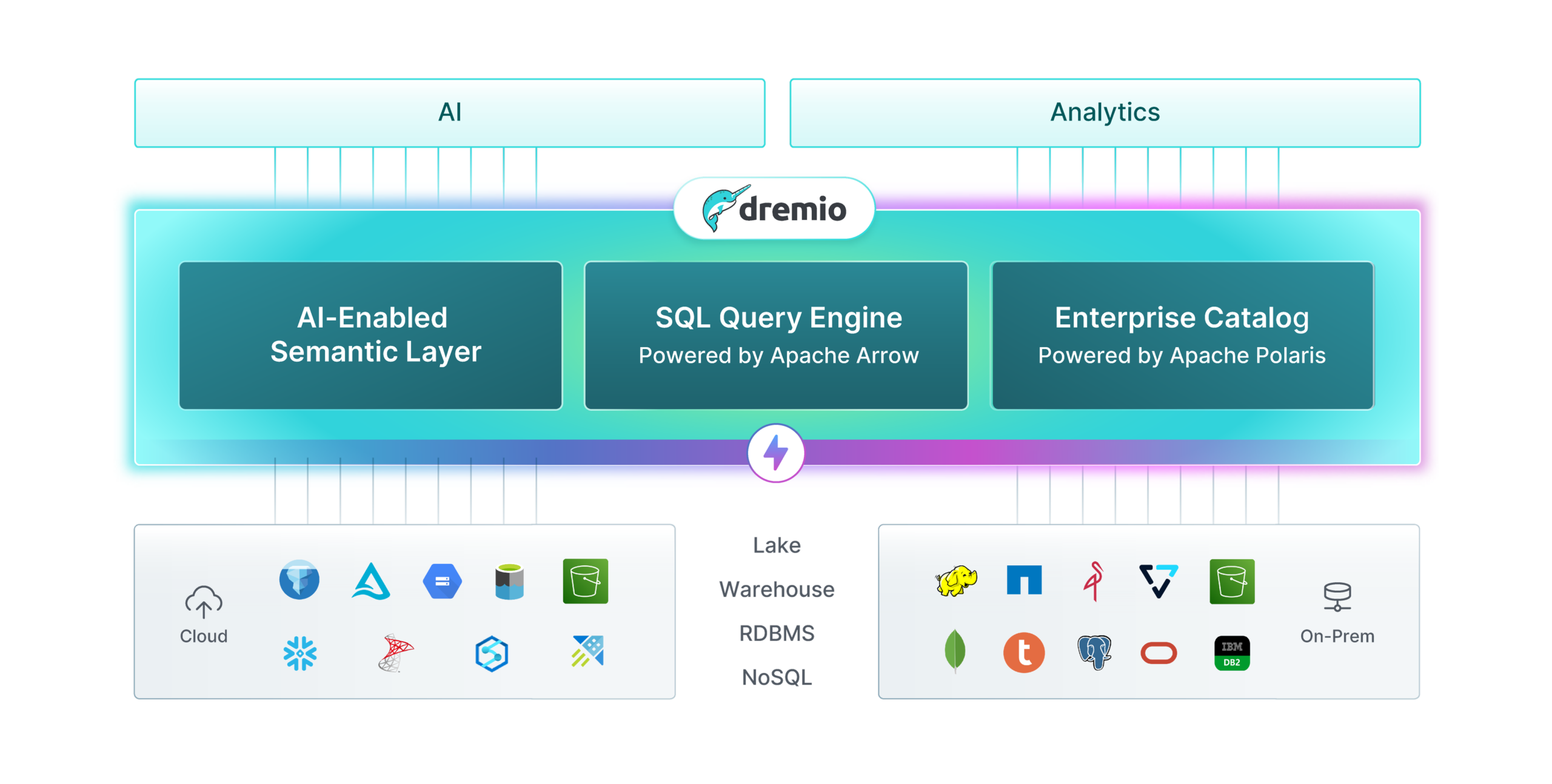Select the SQL Query Engine card

[776, 335]
